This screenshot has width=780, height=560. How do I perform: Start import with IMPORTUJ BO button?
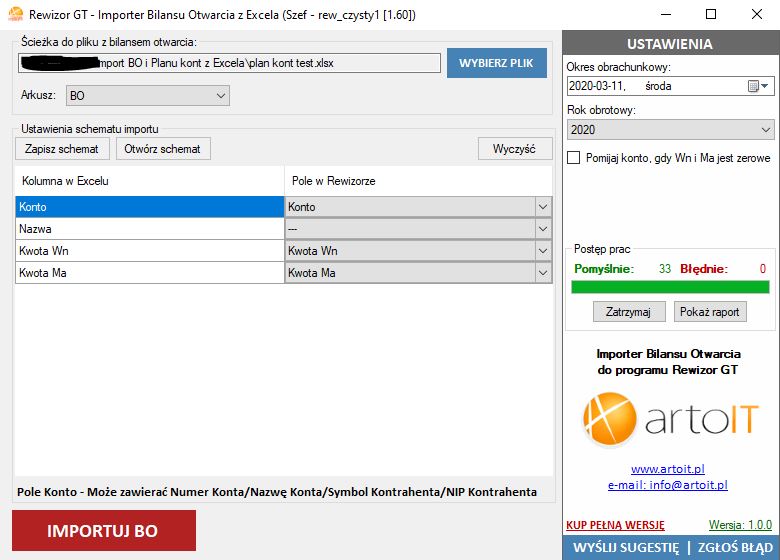click(x=103, y=531)
